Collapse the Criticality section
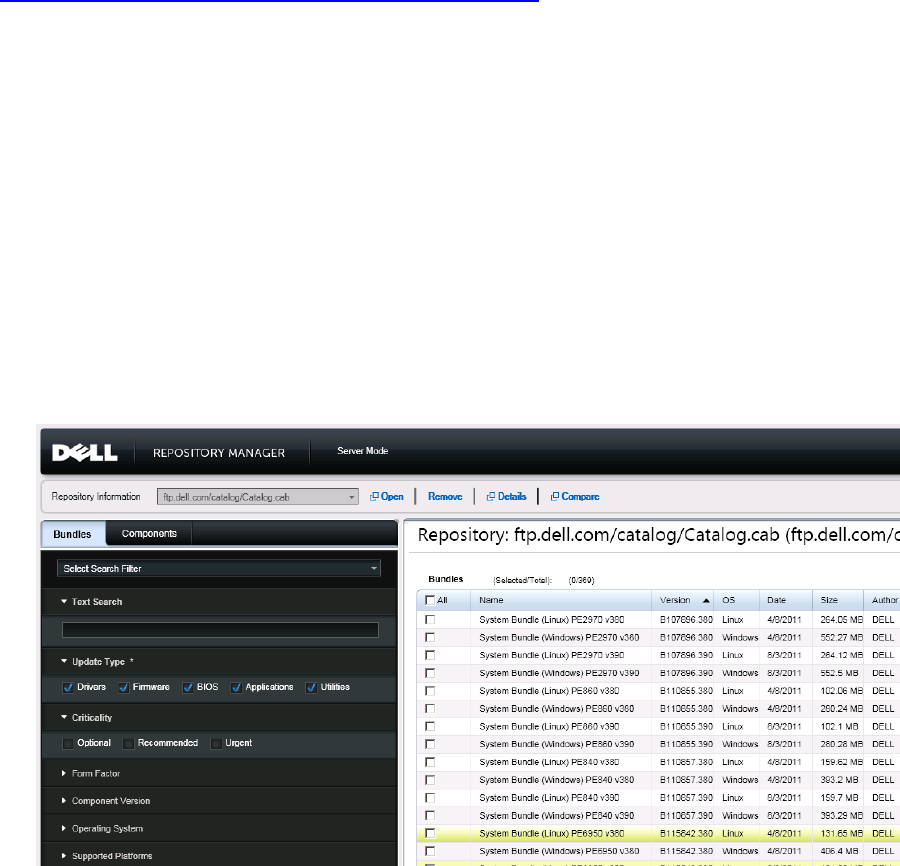The width and height of the screenshot is (900, 866). click(x=64, y=717)
